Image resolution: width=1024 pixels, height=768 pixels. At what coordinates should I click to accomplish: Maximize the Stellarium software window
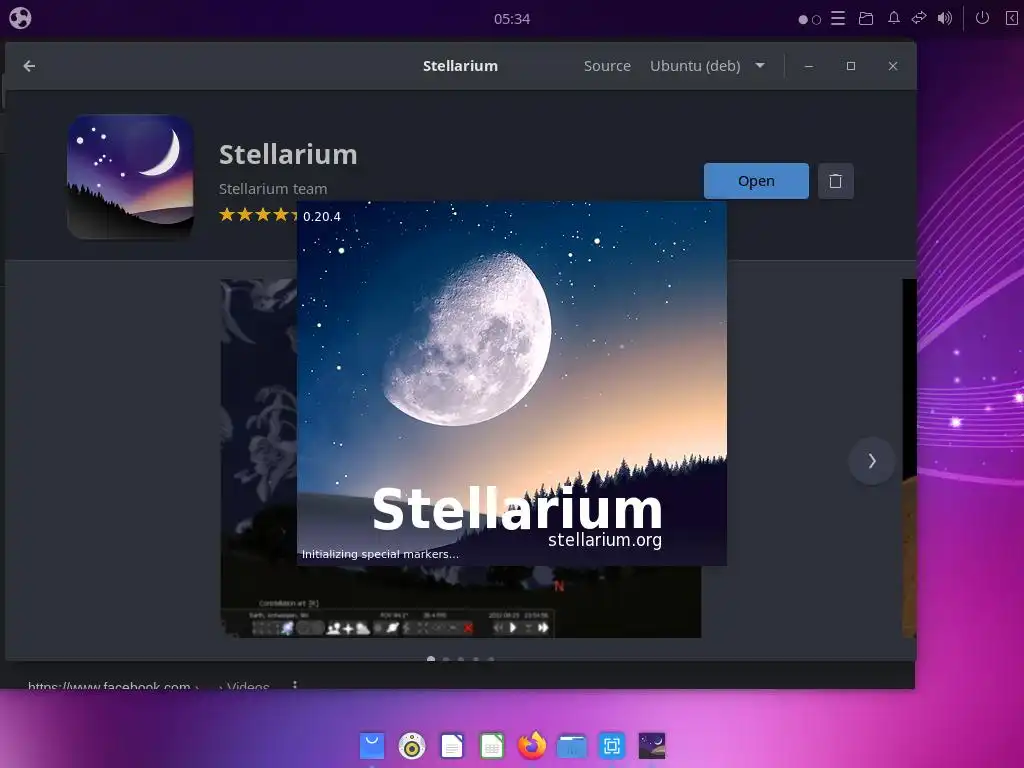point(851,66)
